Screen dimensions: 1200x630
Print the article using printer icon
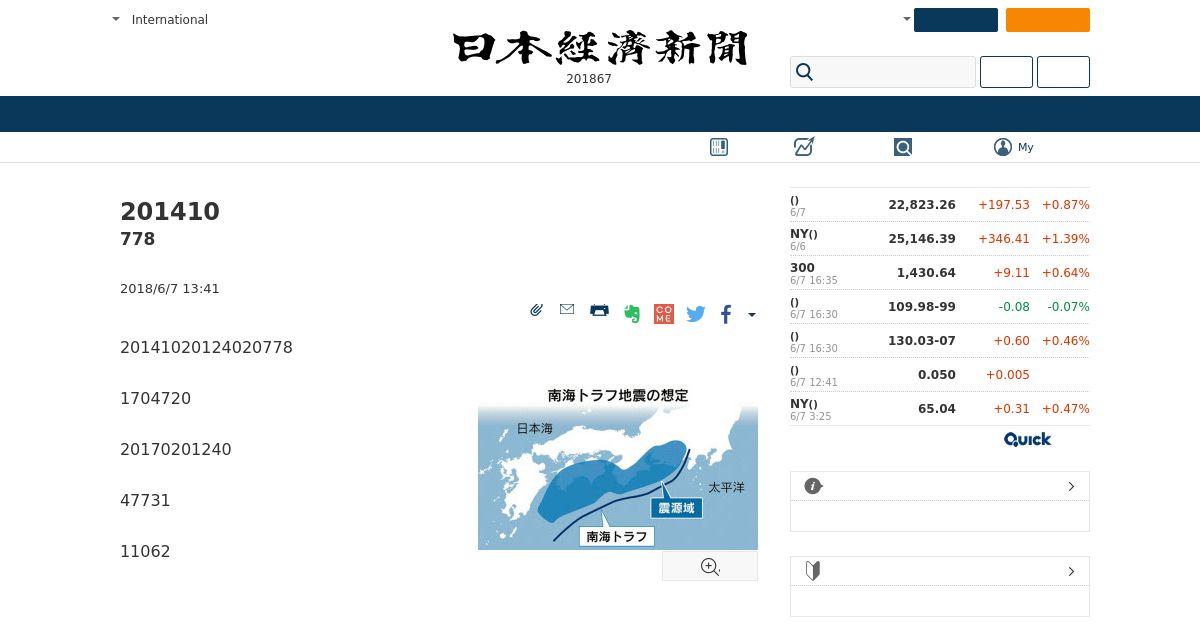tap(599, 310)
